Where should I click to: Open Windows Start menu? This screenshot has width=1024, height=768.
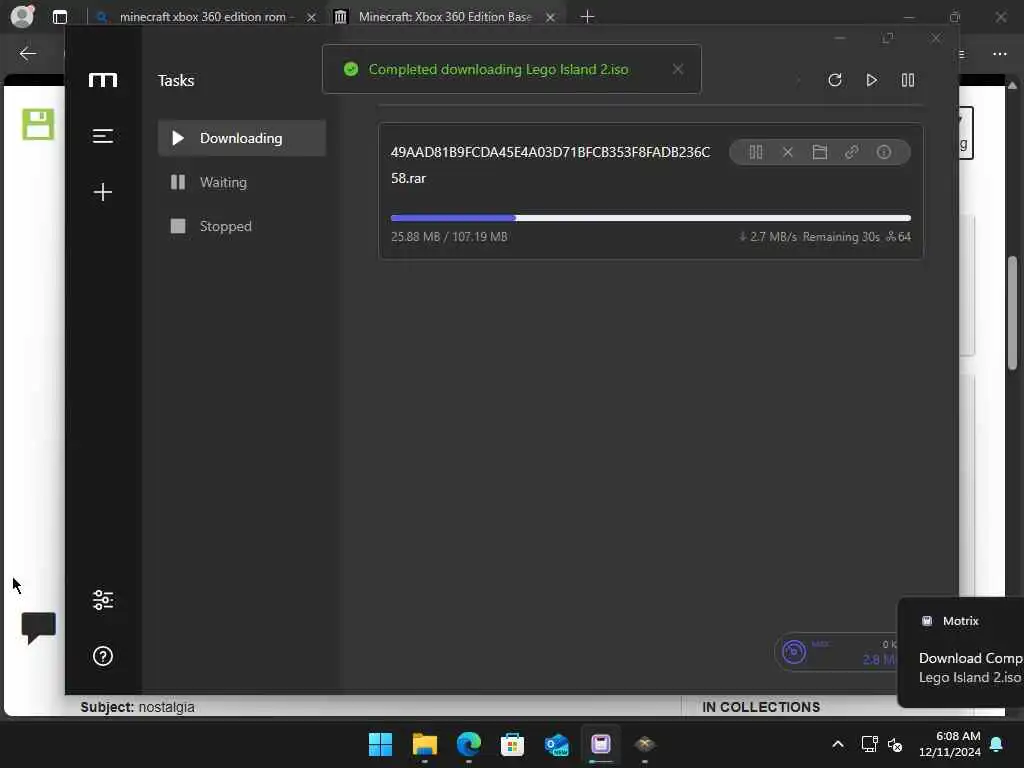click(380, 744)
